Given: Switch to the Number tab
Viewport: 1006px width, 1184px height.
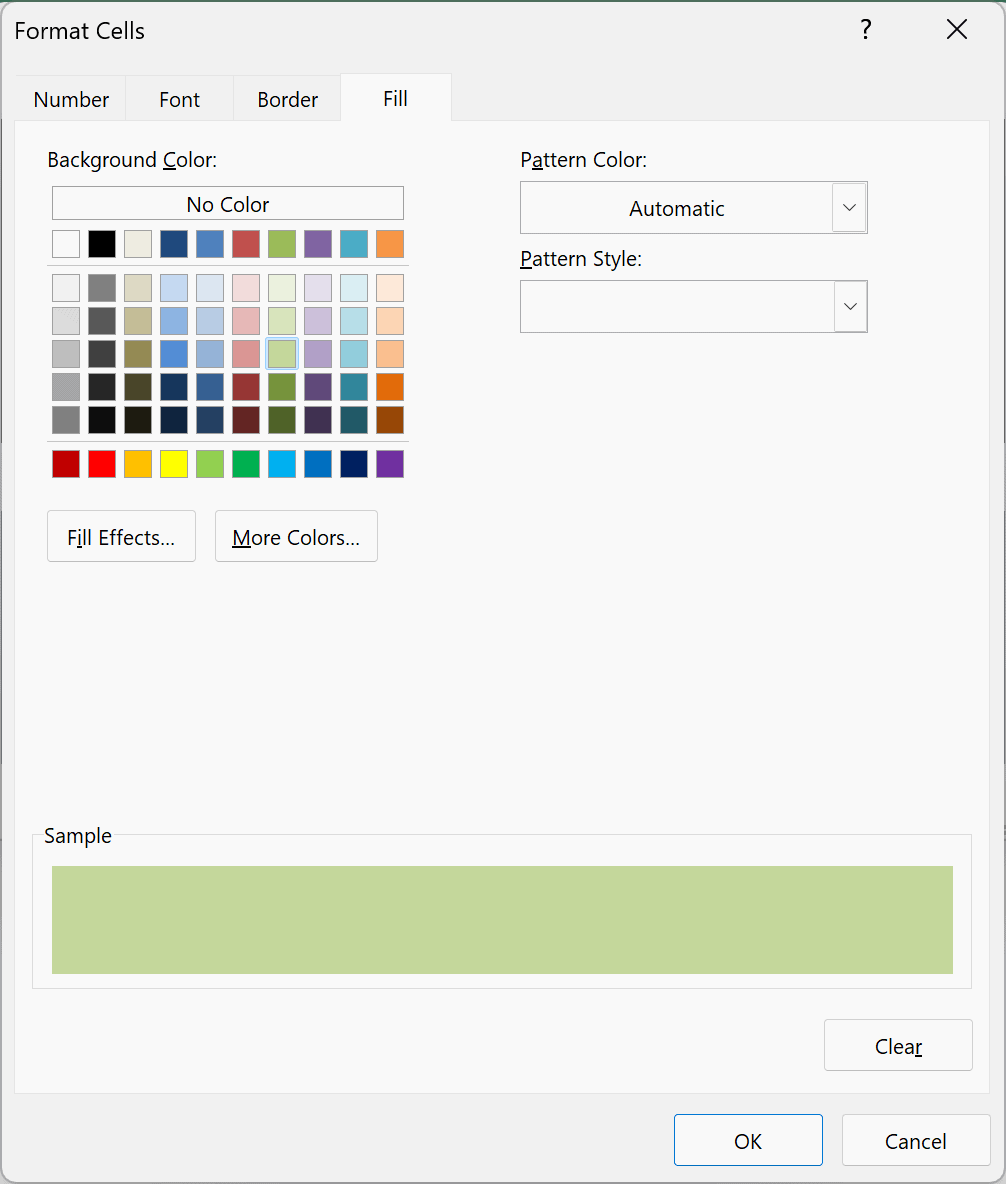Looking at the screenshot, I should tap(71, 99).
